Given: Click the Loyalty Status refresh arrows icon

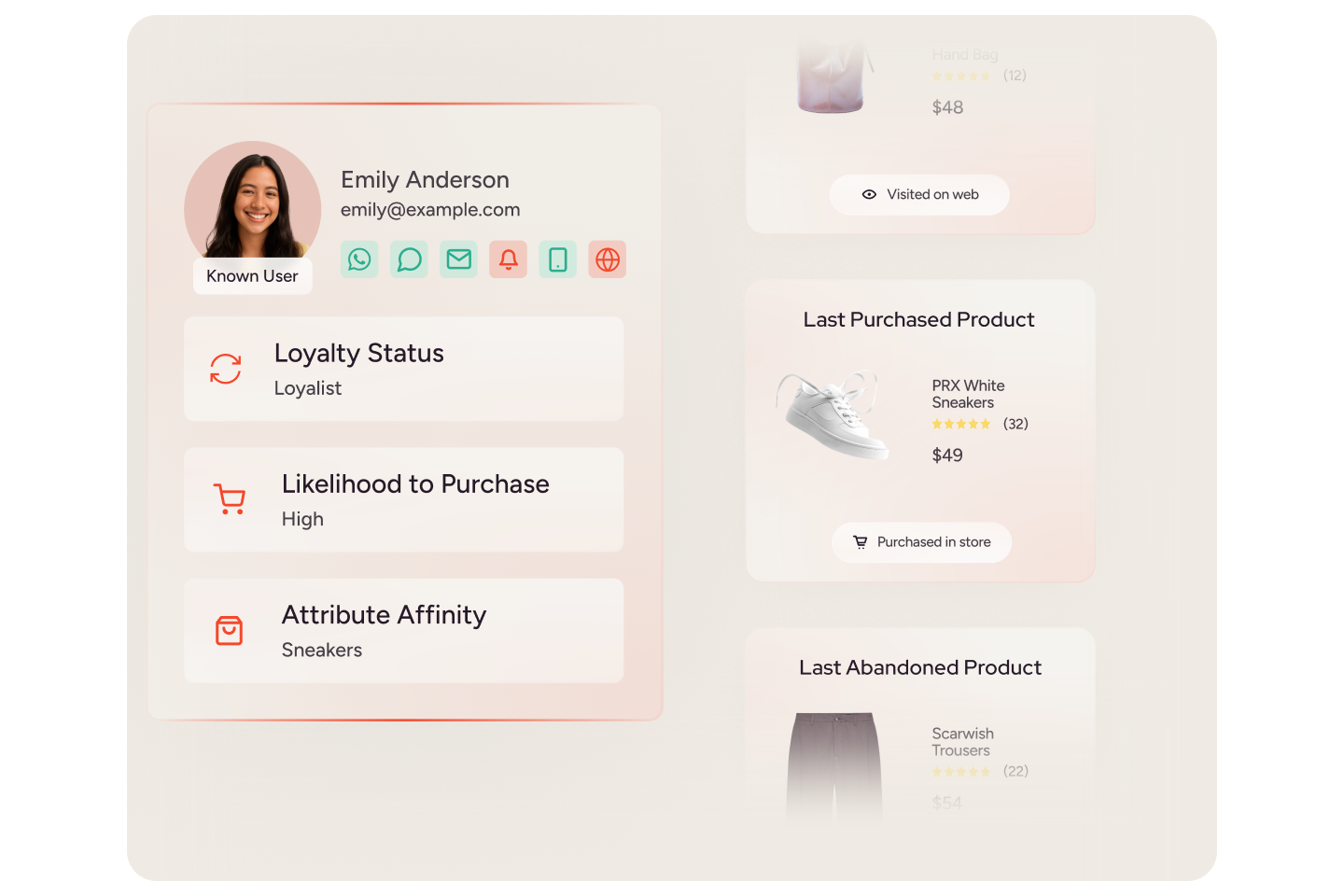Looking at the screenshot, I should pos(226,369).
